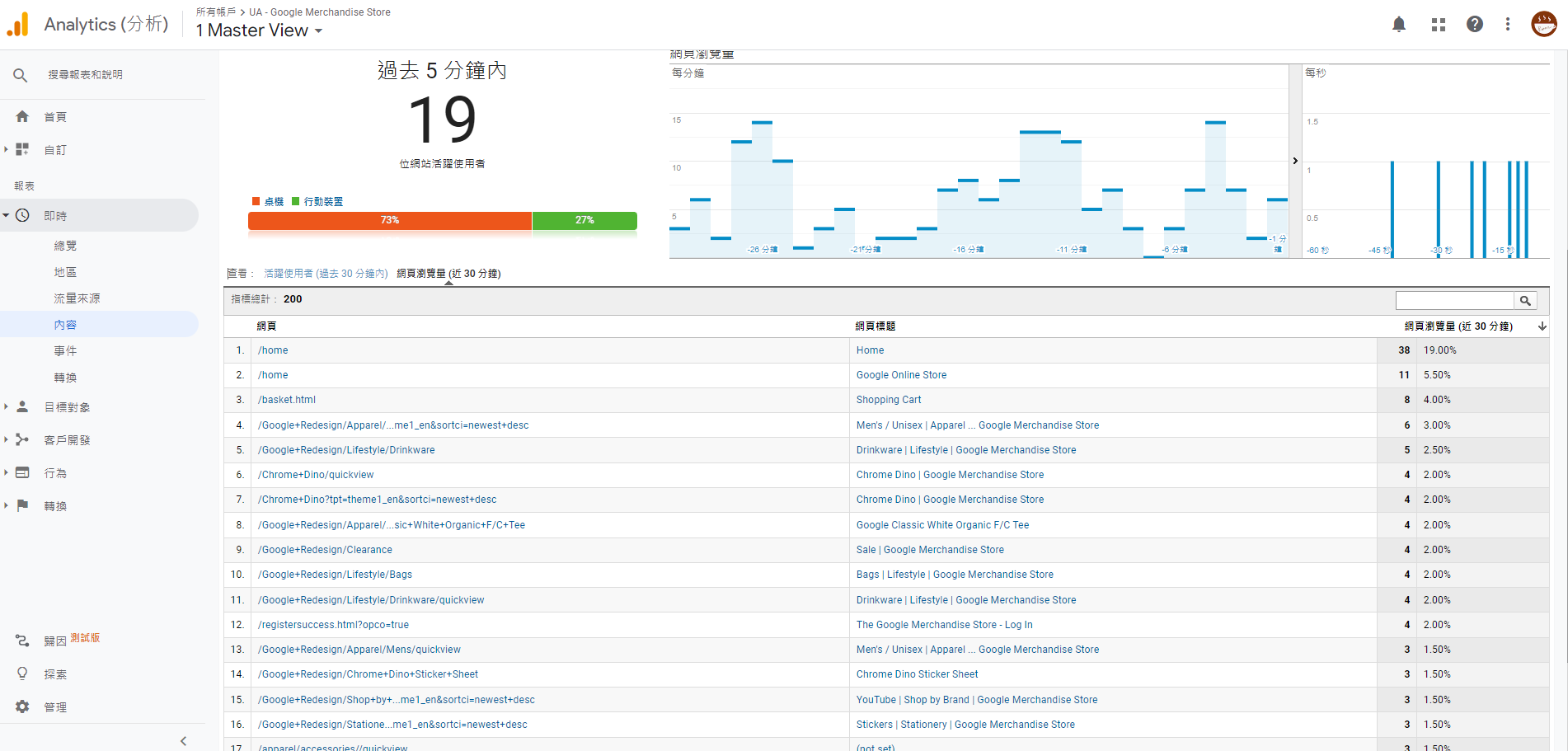Open the 所有帳戶 breadcrumb

(x=216, y=12)
